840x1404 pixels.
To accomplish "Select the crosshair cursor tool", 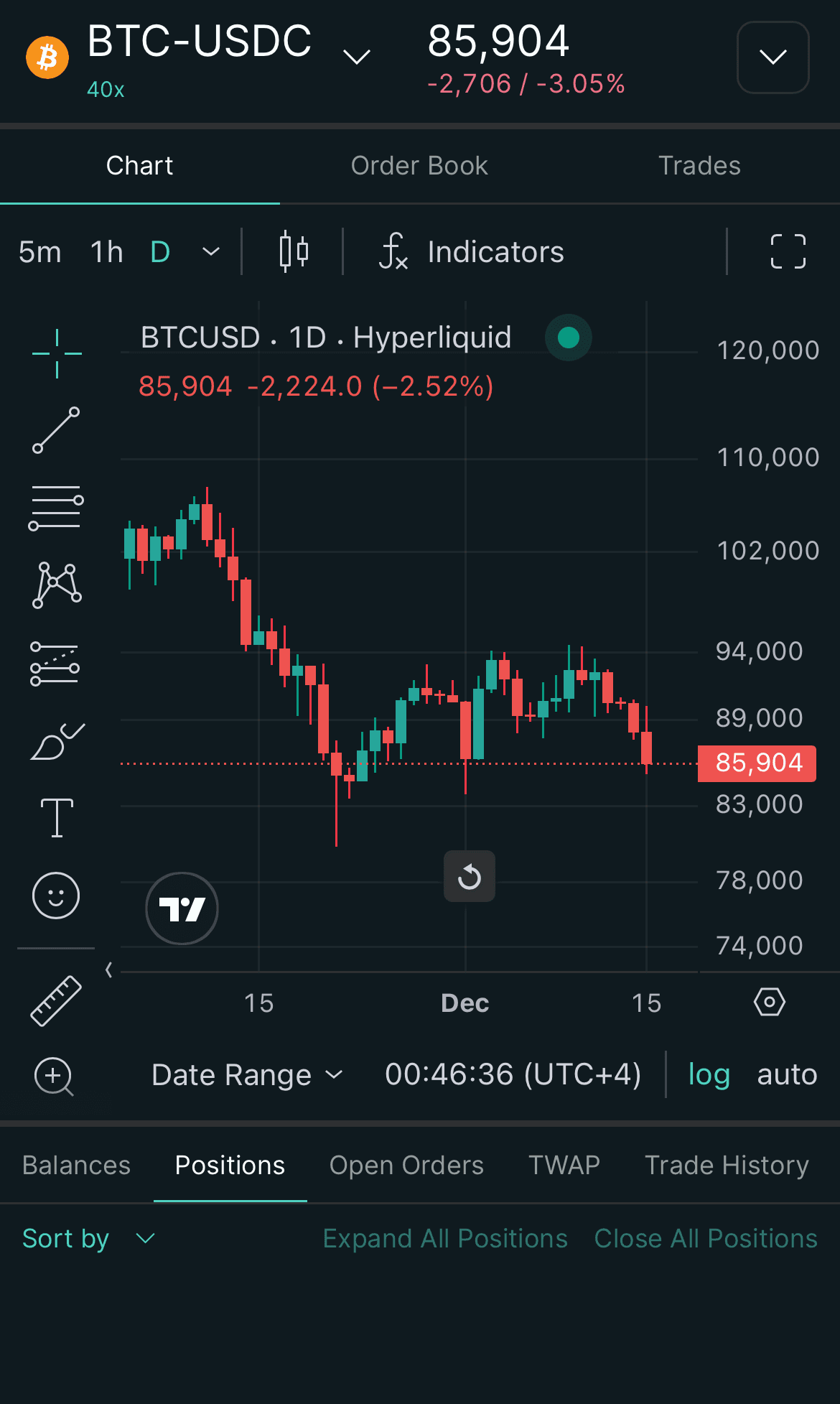I will pos(57,353).
